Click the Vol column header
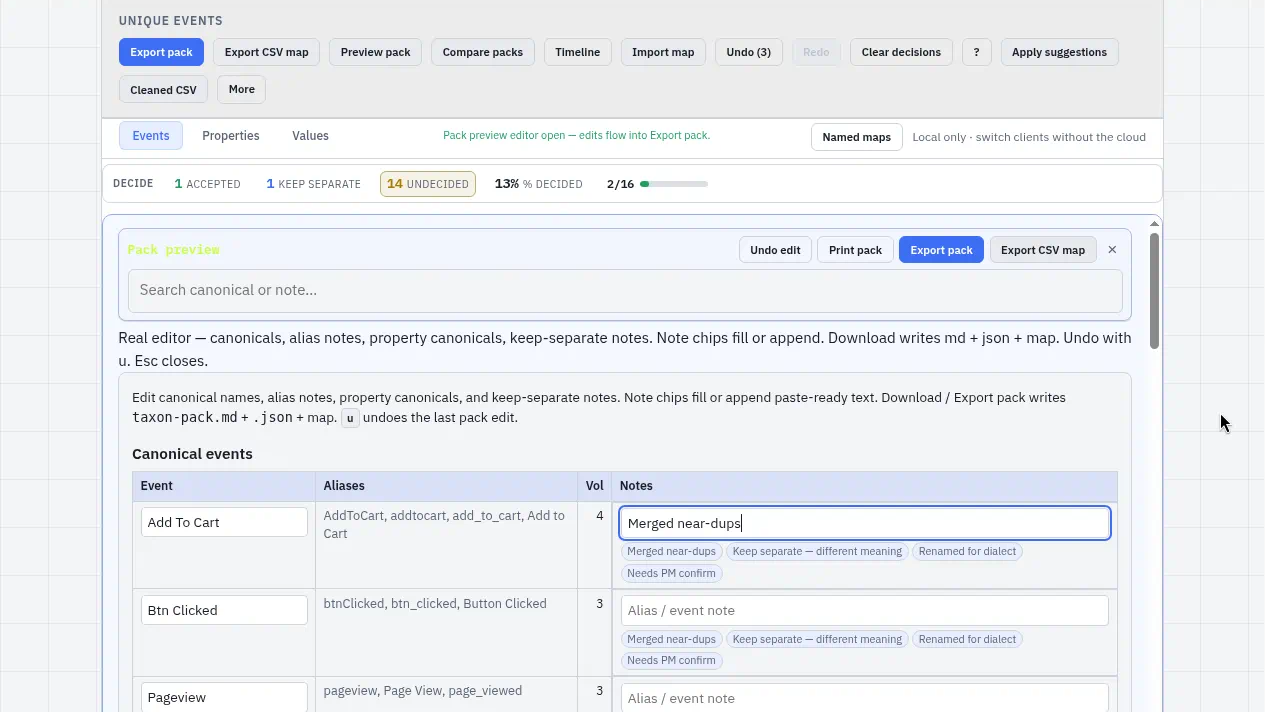1265x712 pixels. [594, 486]
